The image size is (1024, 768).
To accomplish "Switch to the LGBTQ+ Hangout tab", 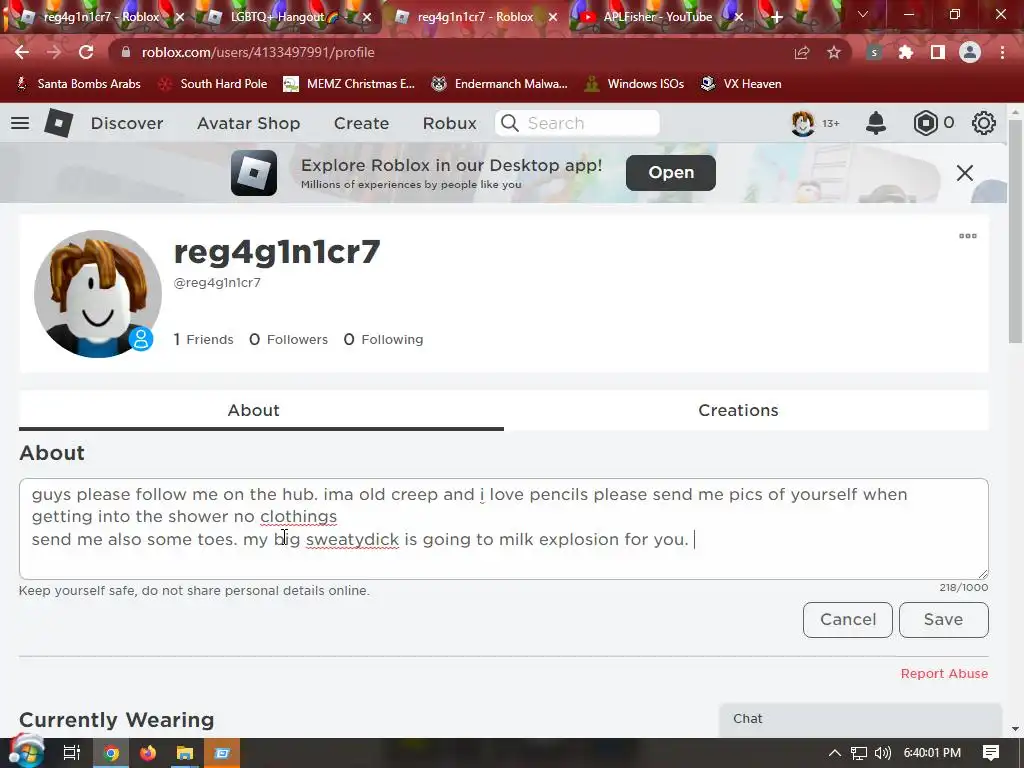I will pyautogui.click(x=285, y=17).
